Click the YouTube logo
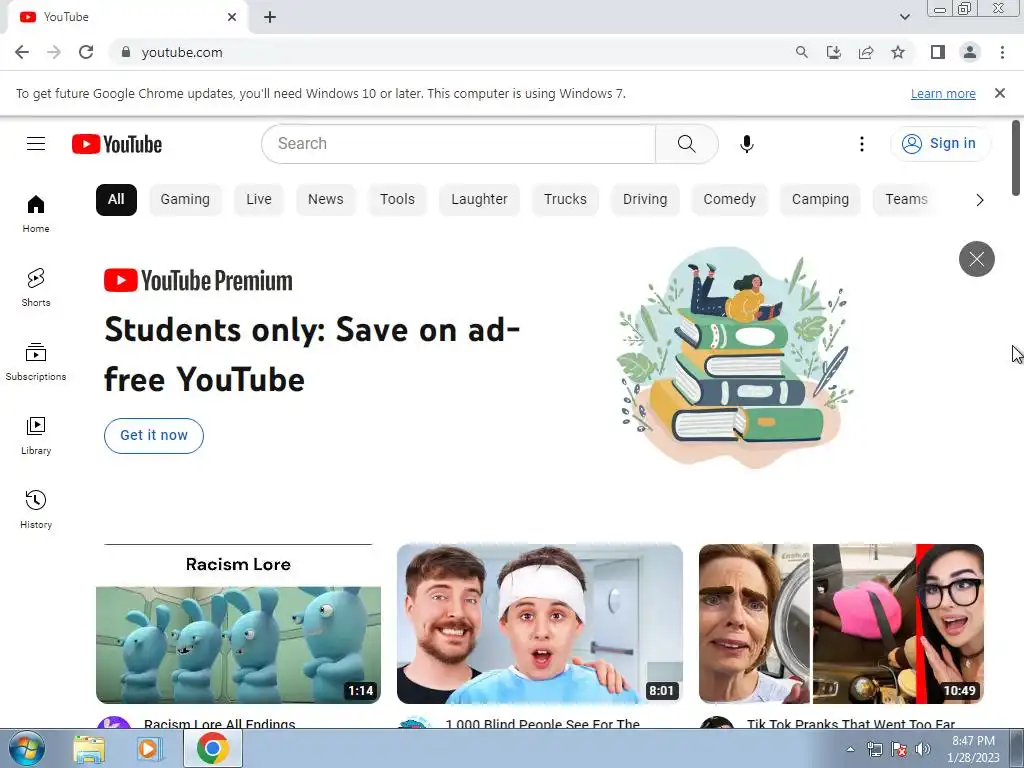This screenshot has height=768, width=1024. 117,144
